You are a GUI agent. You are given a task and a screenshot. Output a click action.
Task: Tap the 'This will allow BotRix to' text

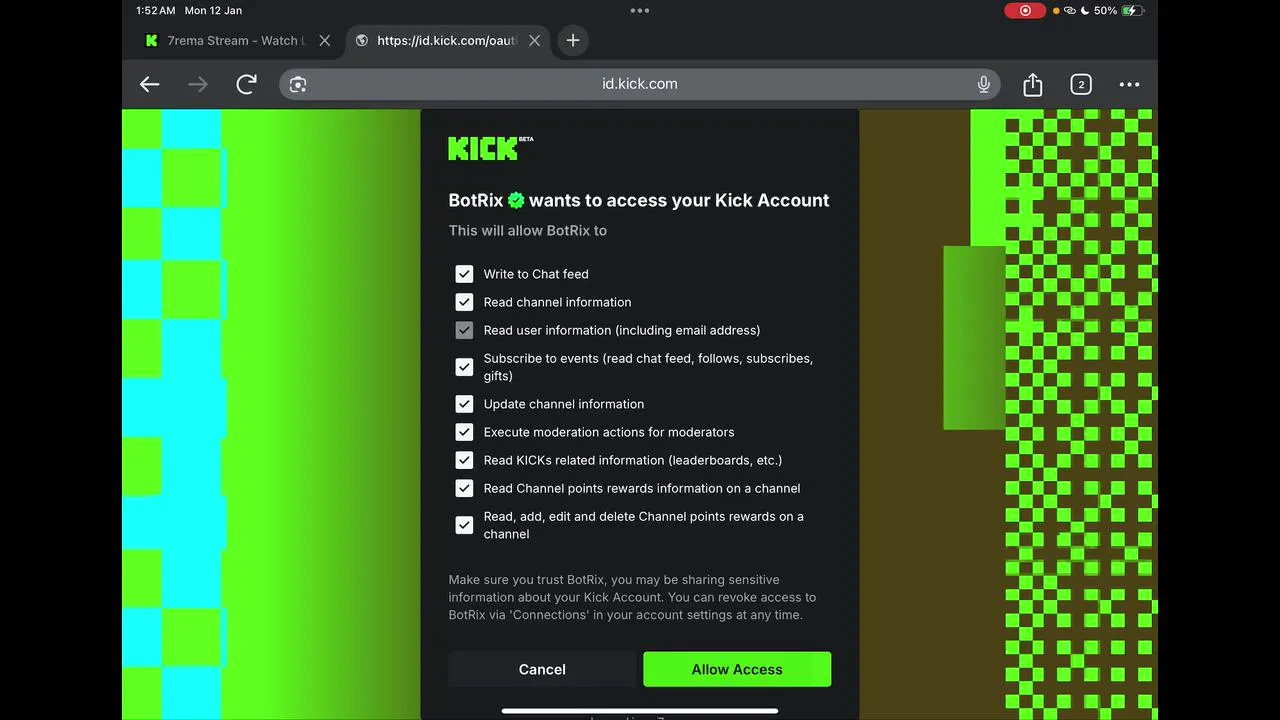528,231
